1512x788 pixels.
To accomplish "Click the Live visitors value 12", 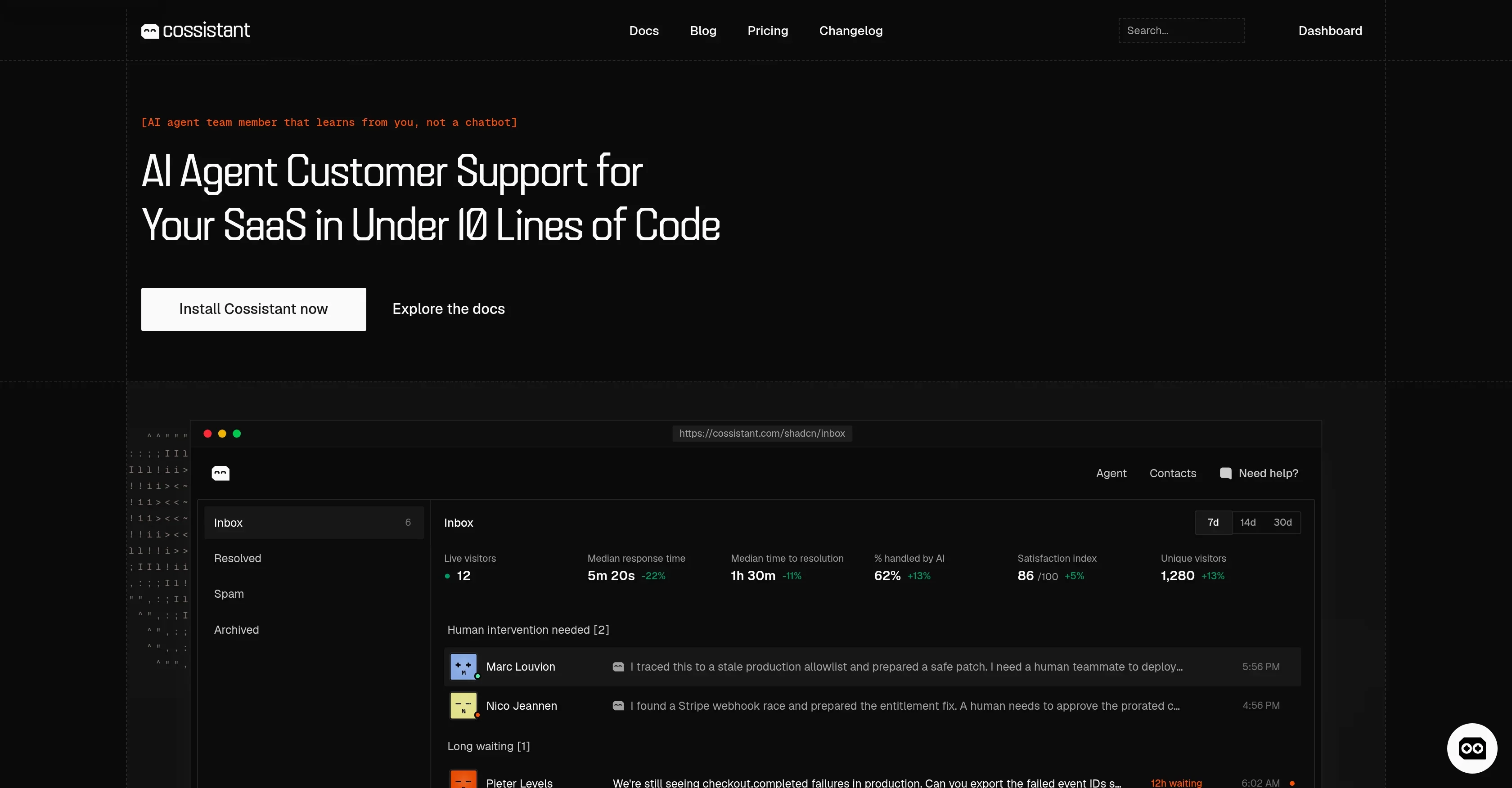I will (x=463, y=576).
